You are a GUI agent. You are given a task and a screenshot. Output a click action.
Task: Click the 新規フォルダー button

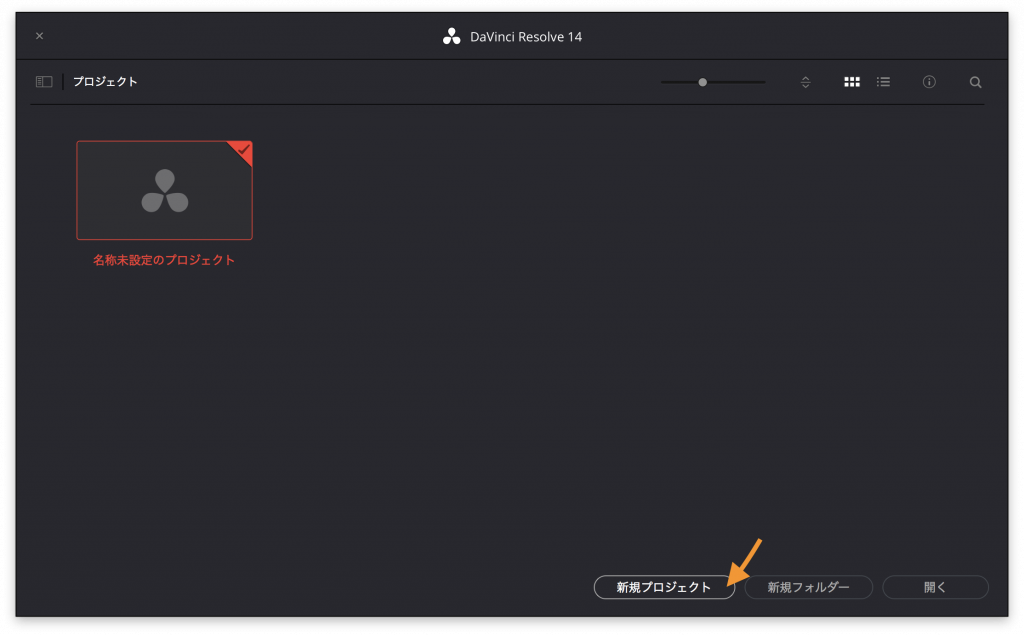point(808,587)
